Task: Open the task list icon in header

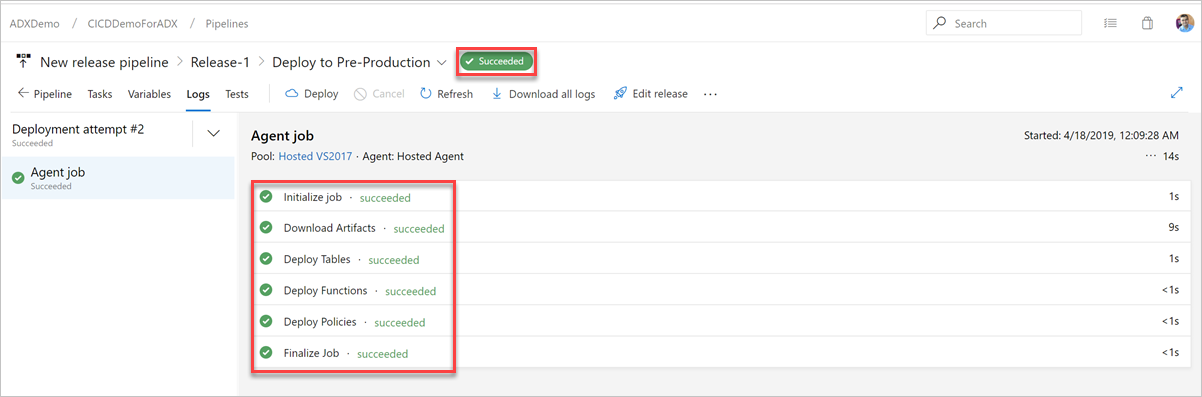Action: coord(1111,23)
